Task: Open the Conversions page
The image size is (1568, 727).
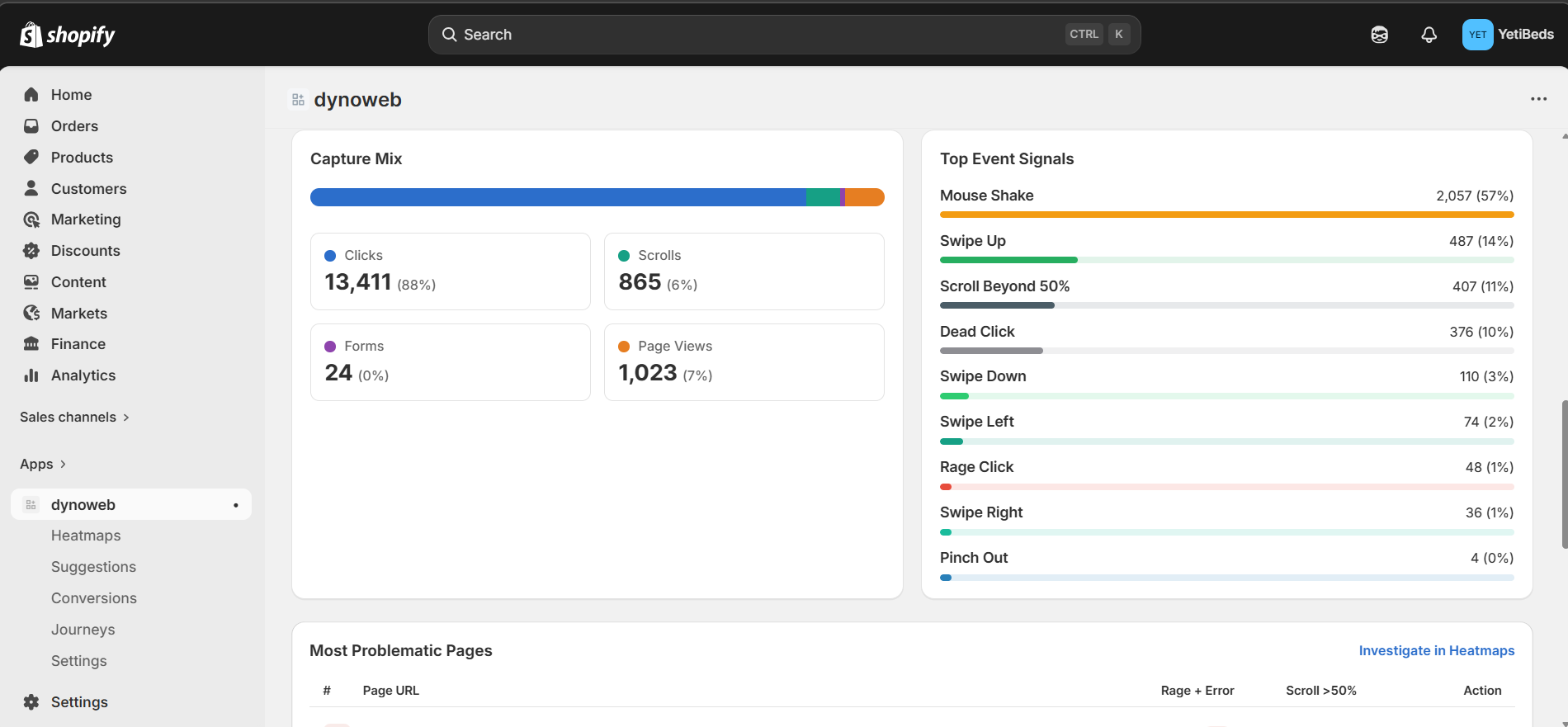Action: (94, 598)
